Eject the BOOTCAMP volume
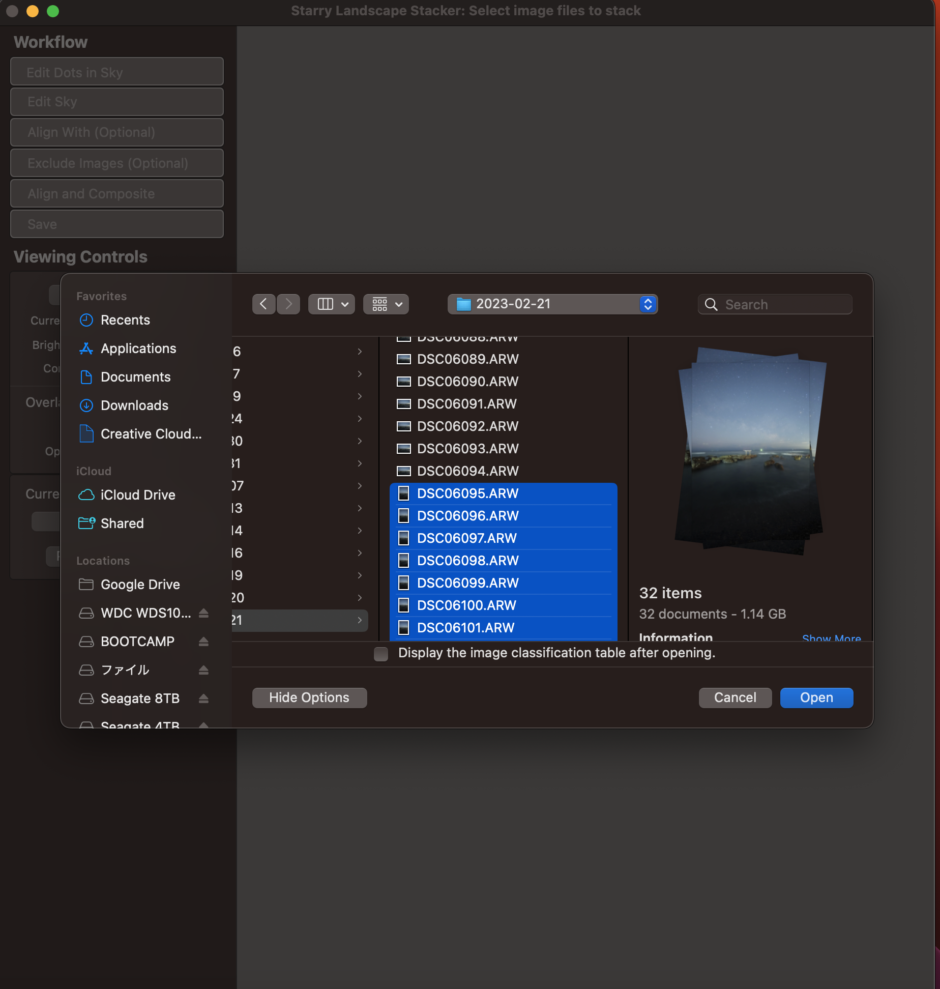The height and width of the screenshot is (989, 940). coord(204,641)
